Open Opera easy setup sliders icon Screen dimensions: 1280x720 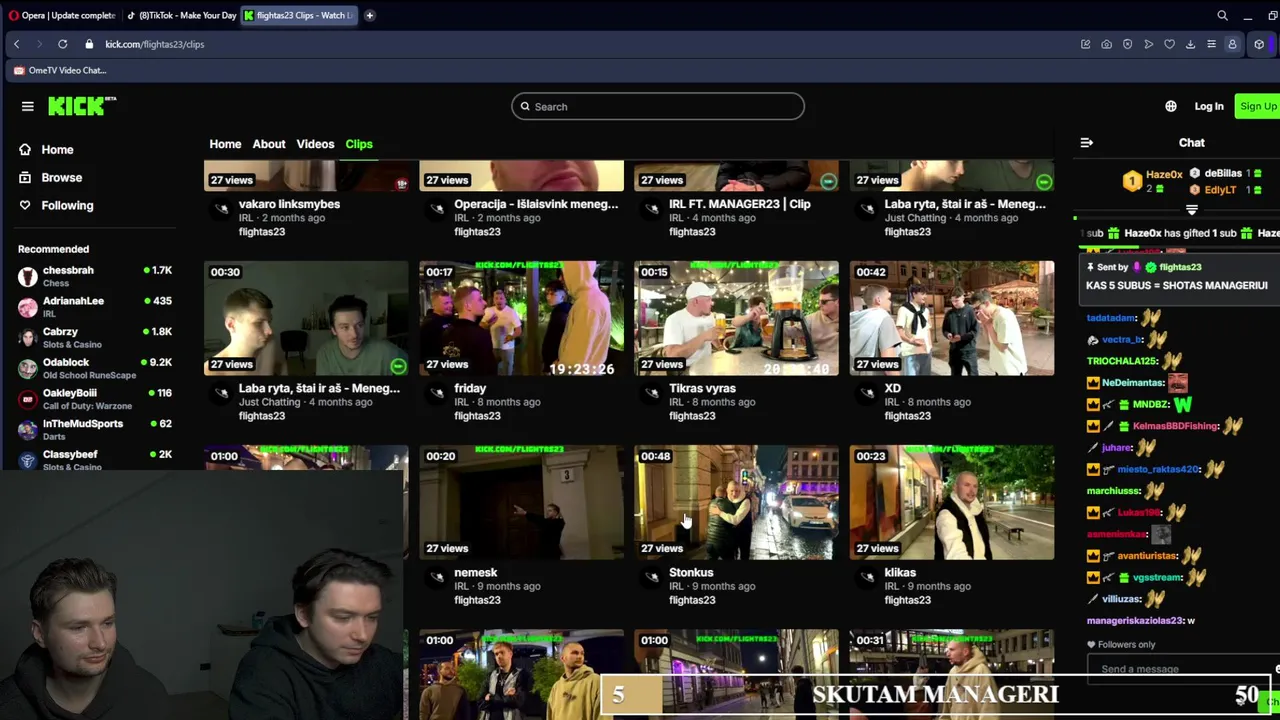click(x=1211, y=44)
